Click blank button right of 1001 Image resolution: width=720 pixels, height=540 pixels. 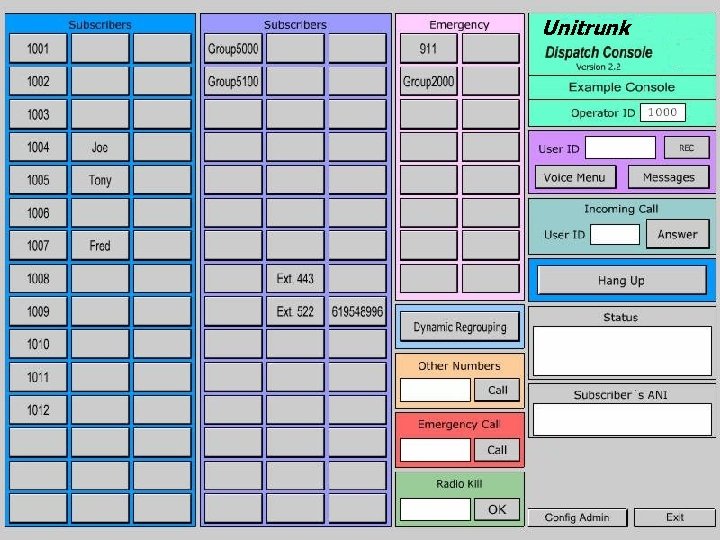click(x=100, y=48)
